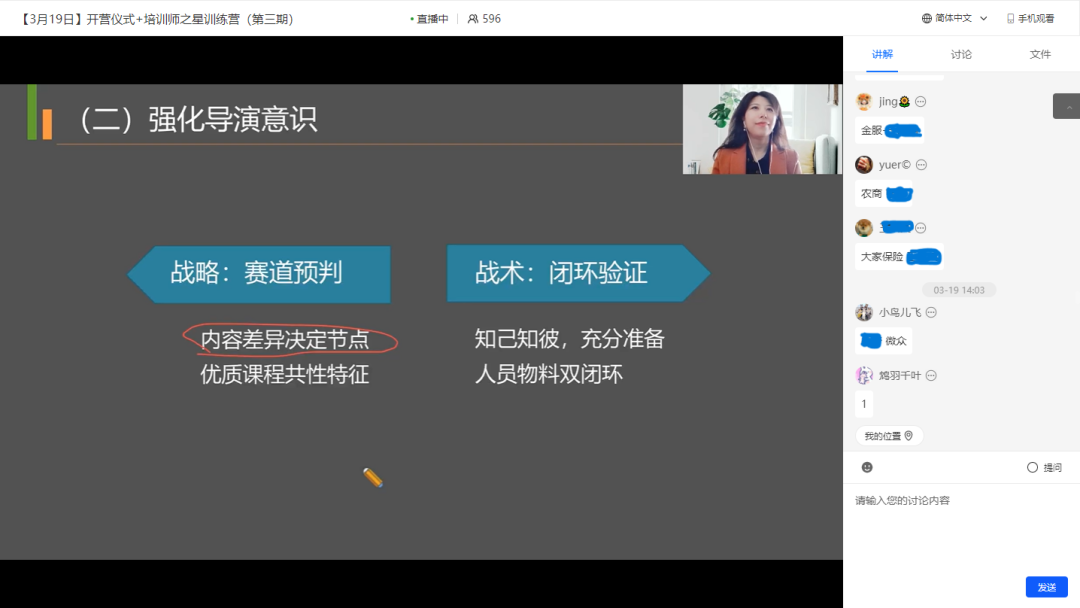This screenshot has width=1080, height=608.
Task: Open more options next to 小鸟儿飞
Action: 932,312
